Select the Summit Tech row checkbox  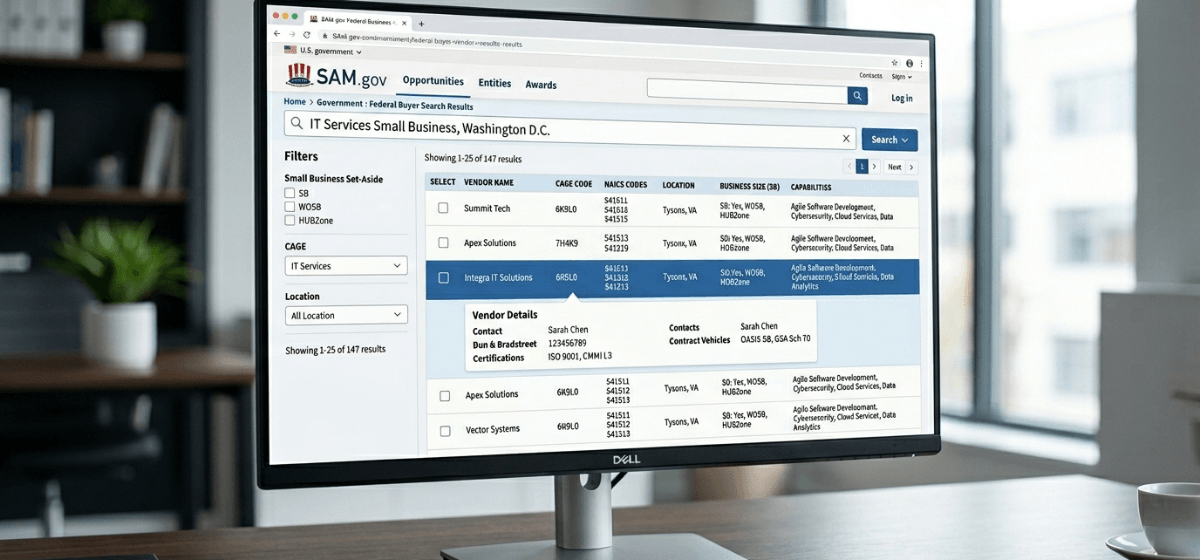pyautogui.click(x=443, y=208)
